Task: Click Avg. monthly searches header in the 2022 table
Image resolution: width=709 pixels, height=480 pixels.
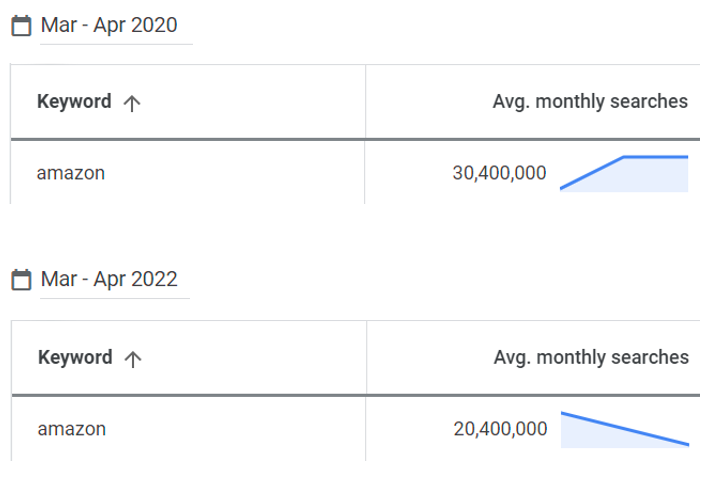Action: pos(591,358)
